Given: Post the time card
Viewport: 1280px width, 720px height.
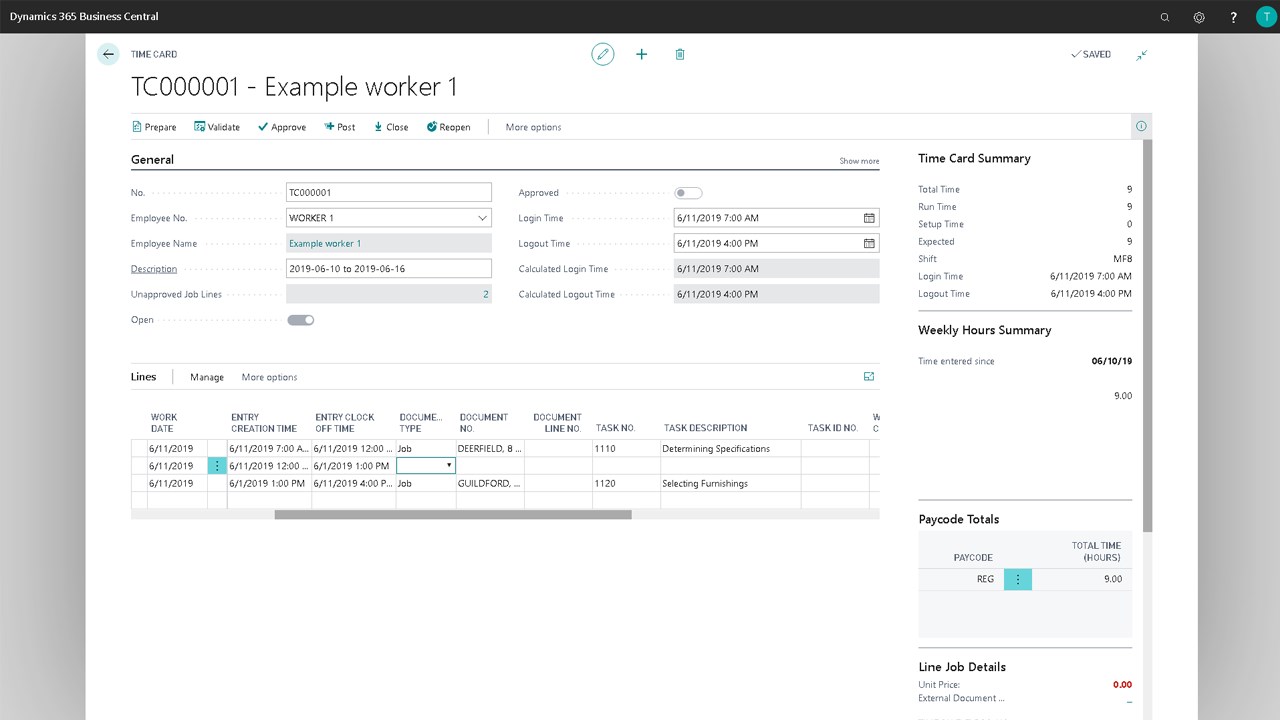Looking at the screenshot, I should [x=340, y=127].
